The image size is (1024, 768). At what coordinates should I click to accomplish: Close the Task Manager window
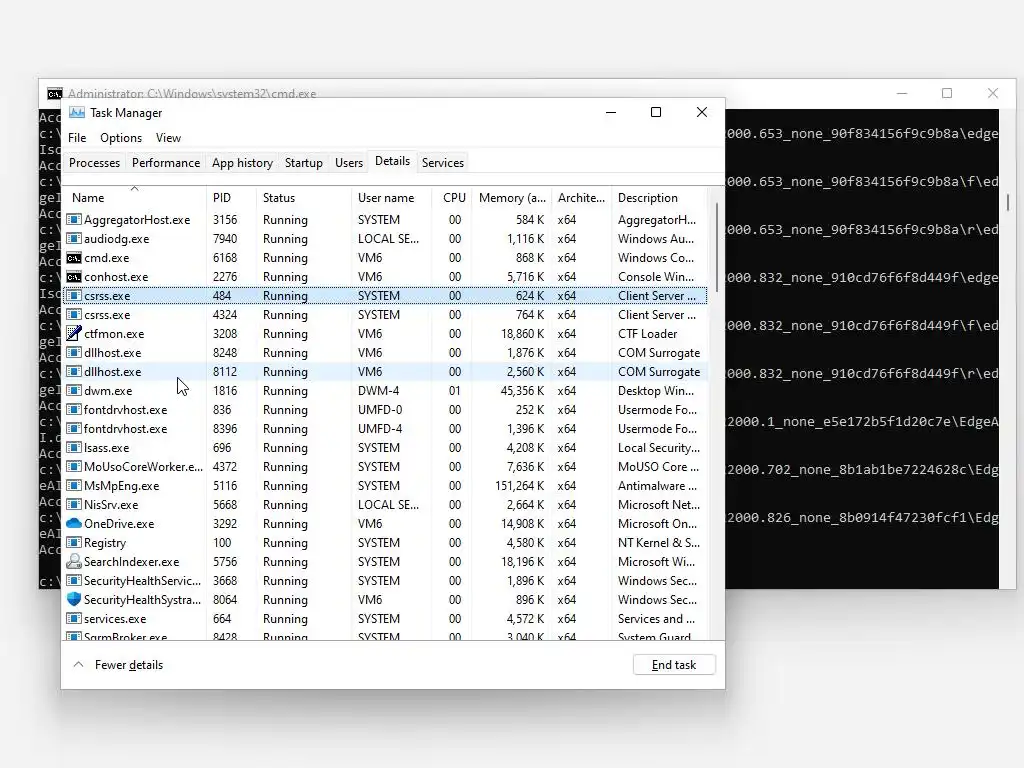click(x=701, y=112)
